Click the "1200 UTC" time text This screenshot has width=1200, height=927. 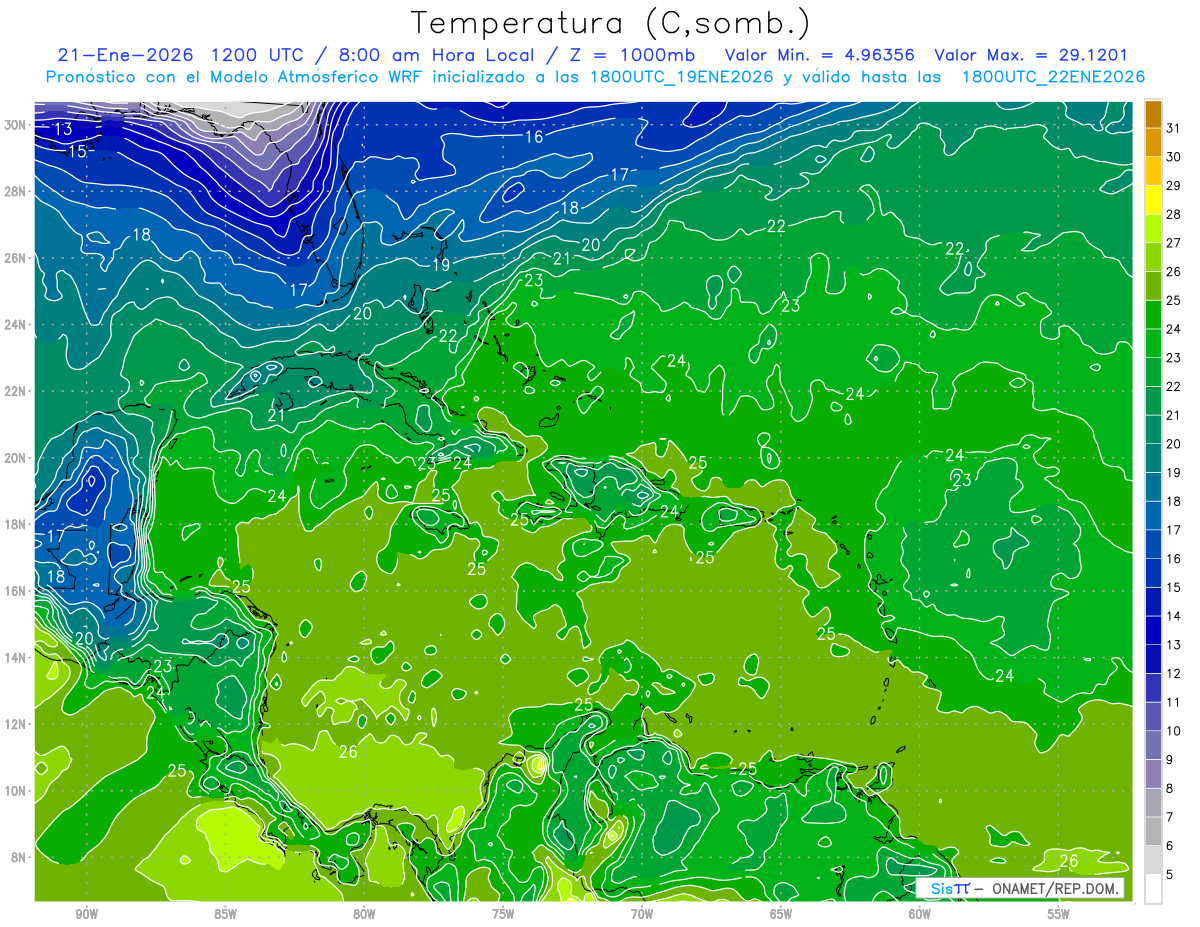[x=256, y=55]
